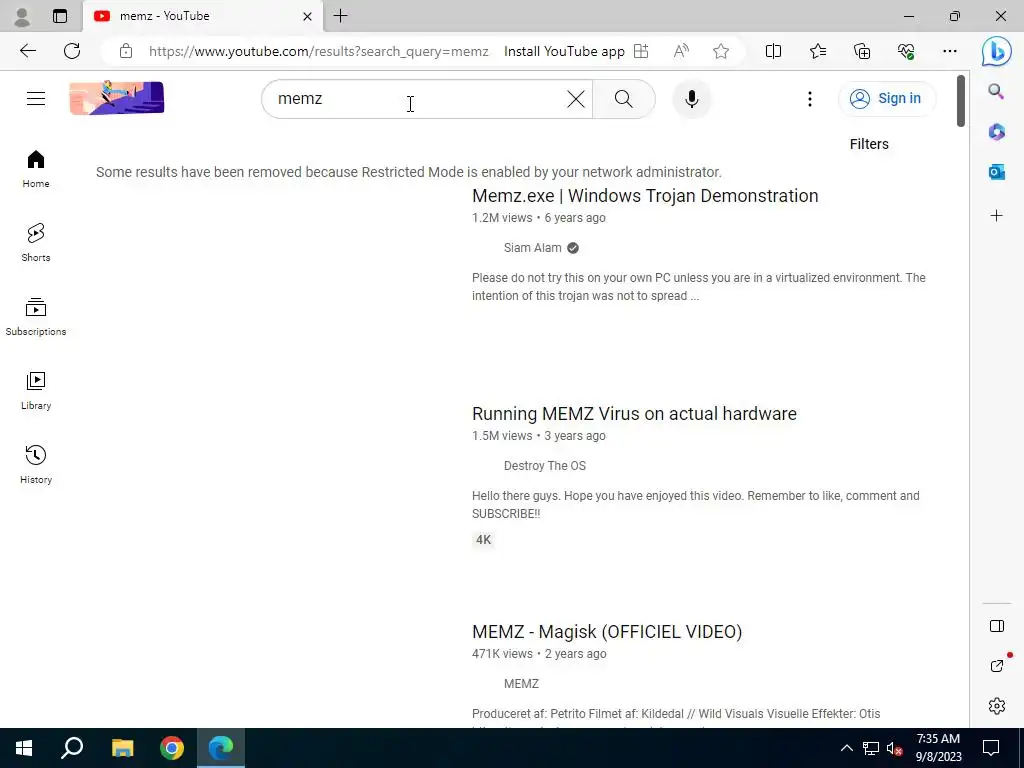Open History in the sidebar
Image resolution: width=1024 pixels, height=768 pixels.
tap(36, 464)
